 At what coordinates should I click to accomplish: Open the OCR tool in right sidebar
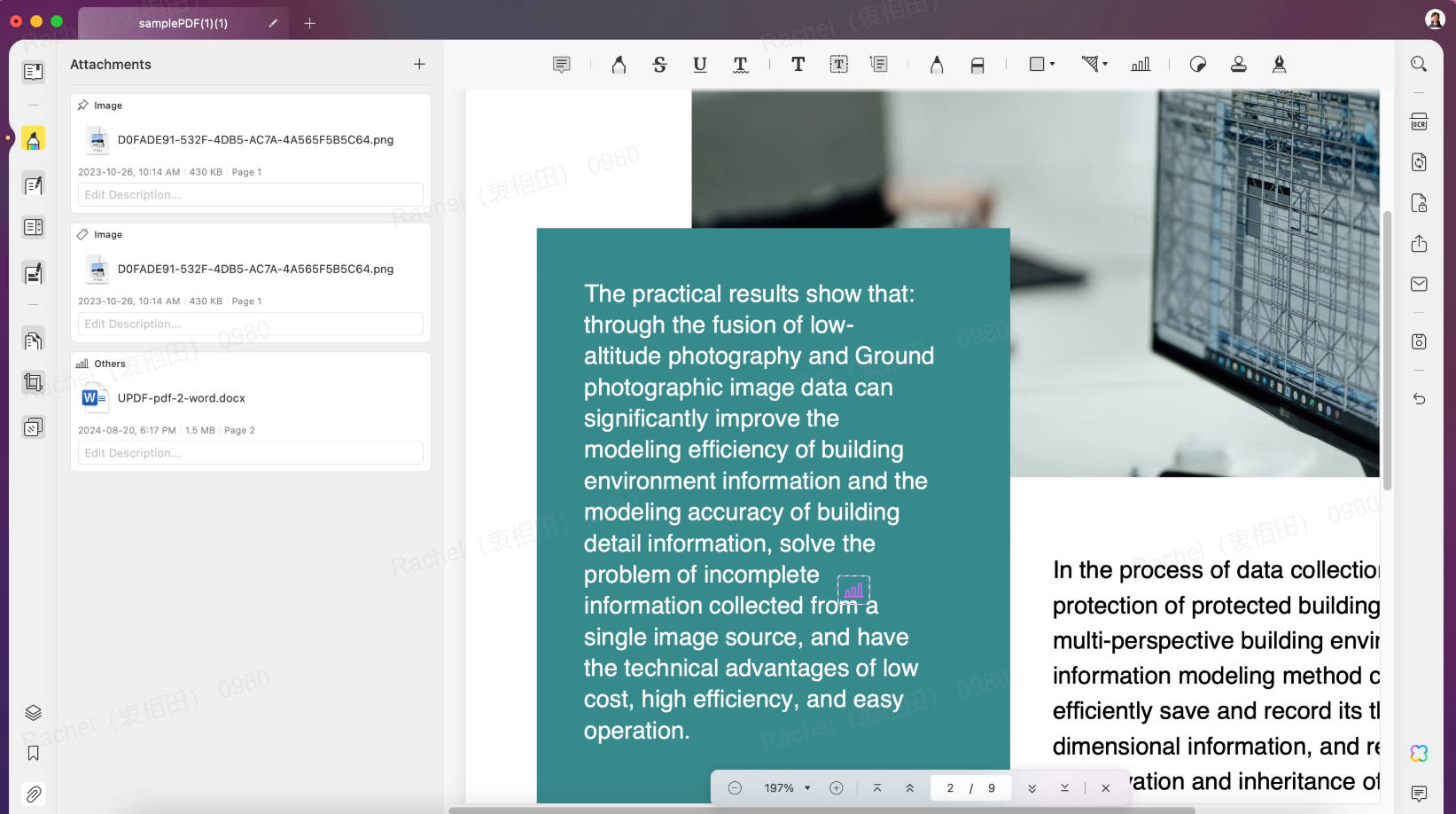(1419, 121)
